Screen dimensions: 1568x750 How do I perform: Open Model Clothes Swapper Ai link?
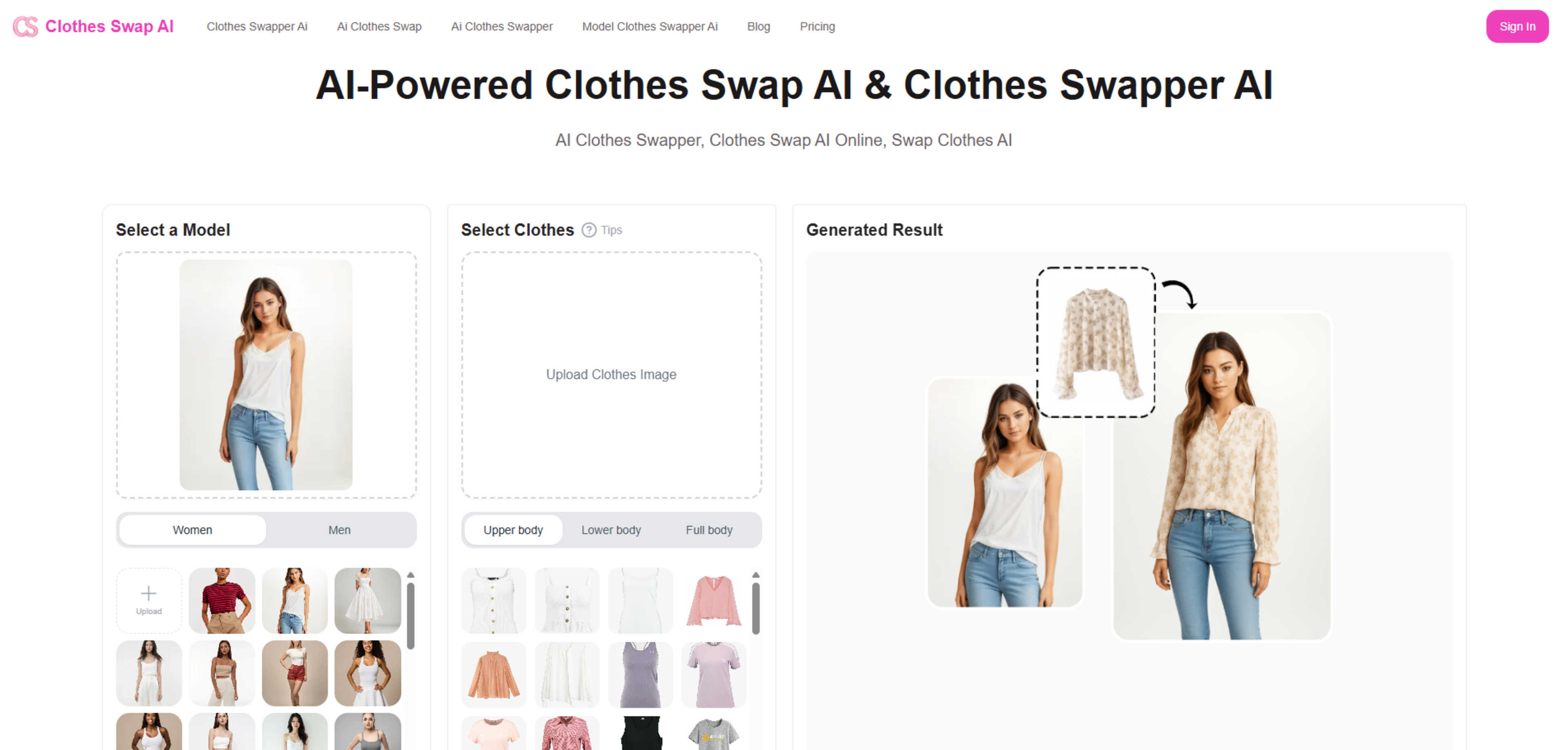tap(650, 26)
